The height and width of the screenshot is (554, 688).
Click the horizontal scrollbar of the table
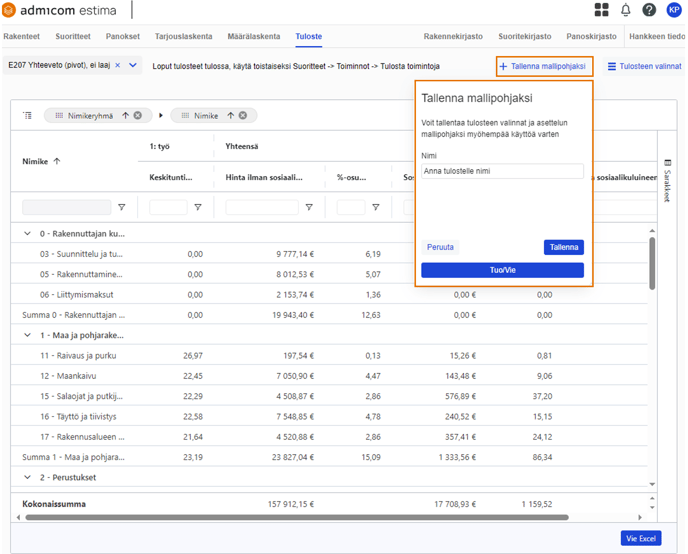click(x=297, y=517)
